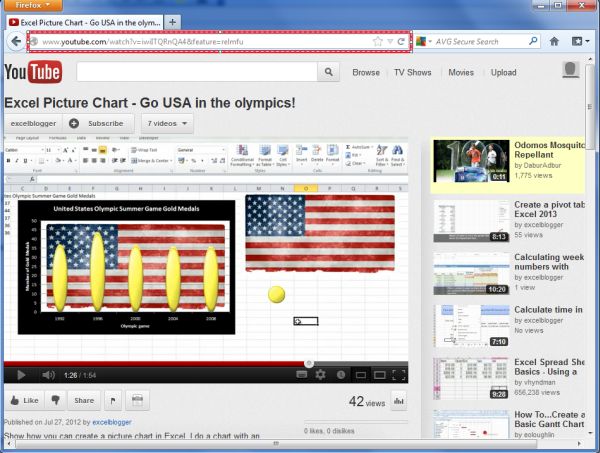The width and height of the screenshot is (600, 453).
Task: Click the '1:26 / 1:54' time display
Action: pos(80,375)
